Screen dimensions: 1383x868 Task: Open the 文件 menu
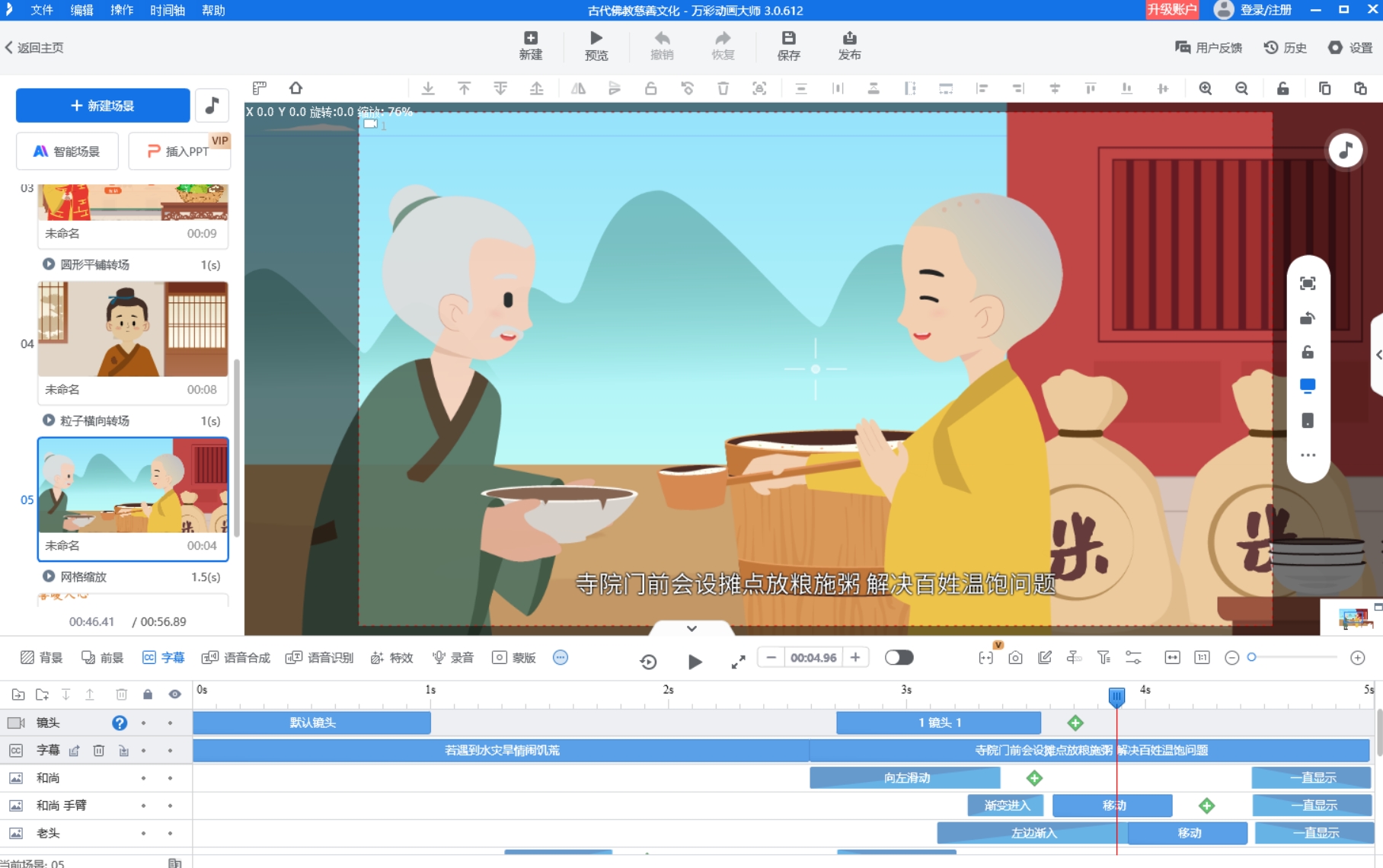[41, 10]
